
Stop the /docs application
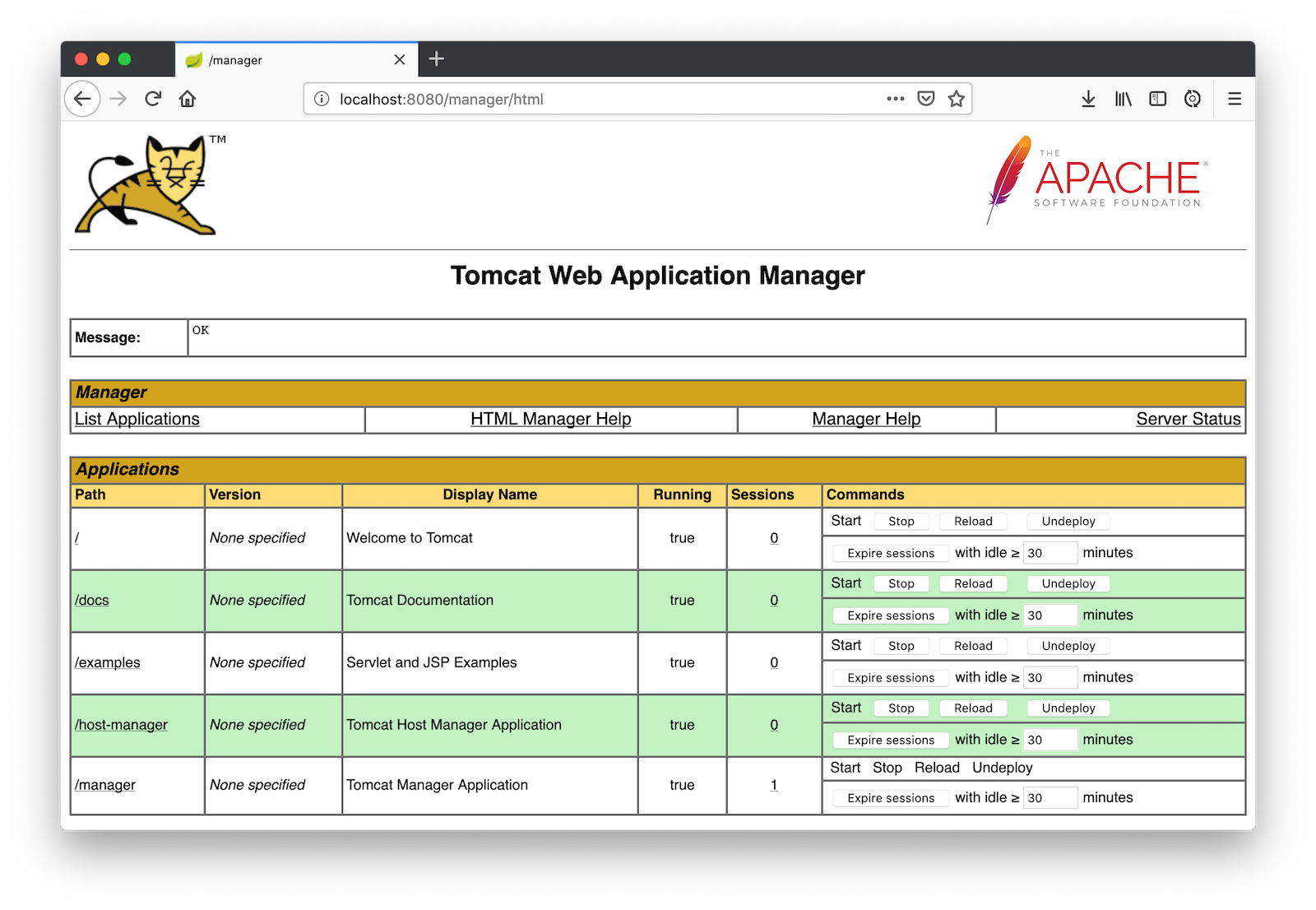pos(901,583)
